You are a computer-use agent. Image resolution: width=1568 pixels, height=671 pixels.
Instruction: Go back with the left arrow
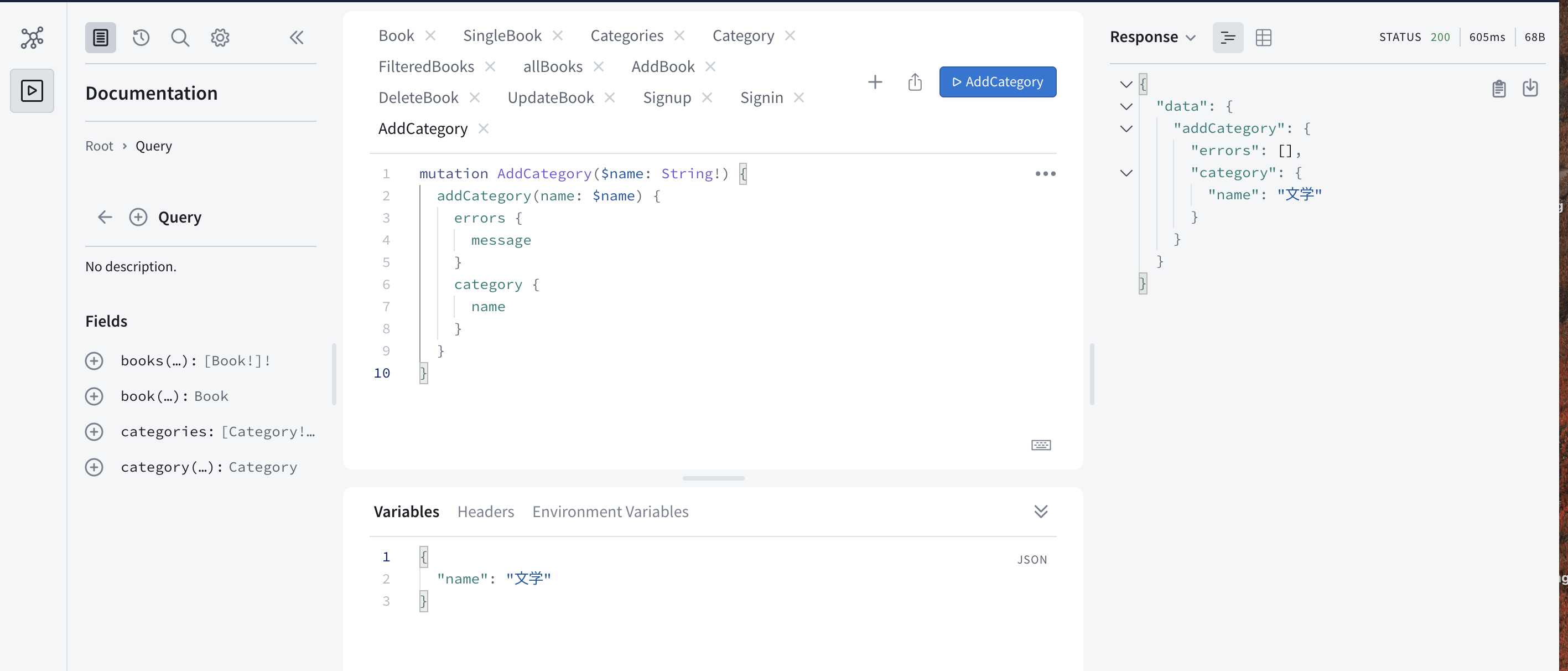[x=105, y=217]
